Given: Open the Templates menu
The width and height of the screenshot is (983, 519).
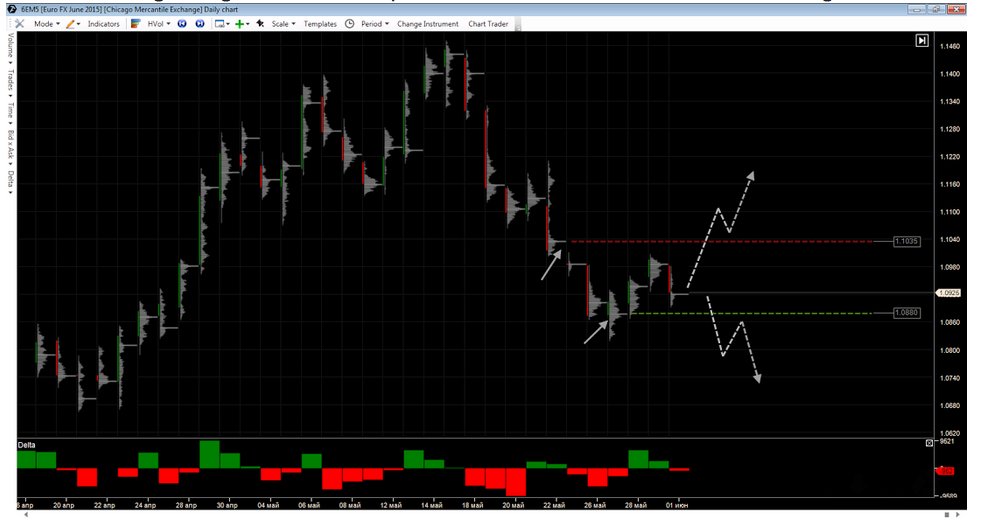Looking at the screenshot, I should 320,24.
